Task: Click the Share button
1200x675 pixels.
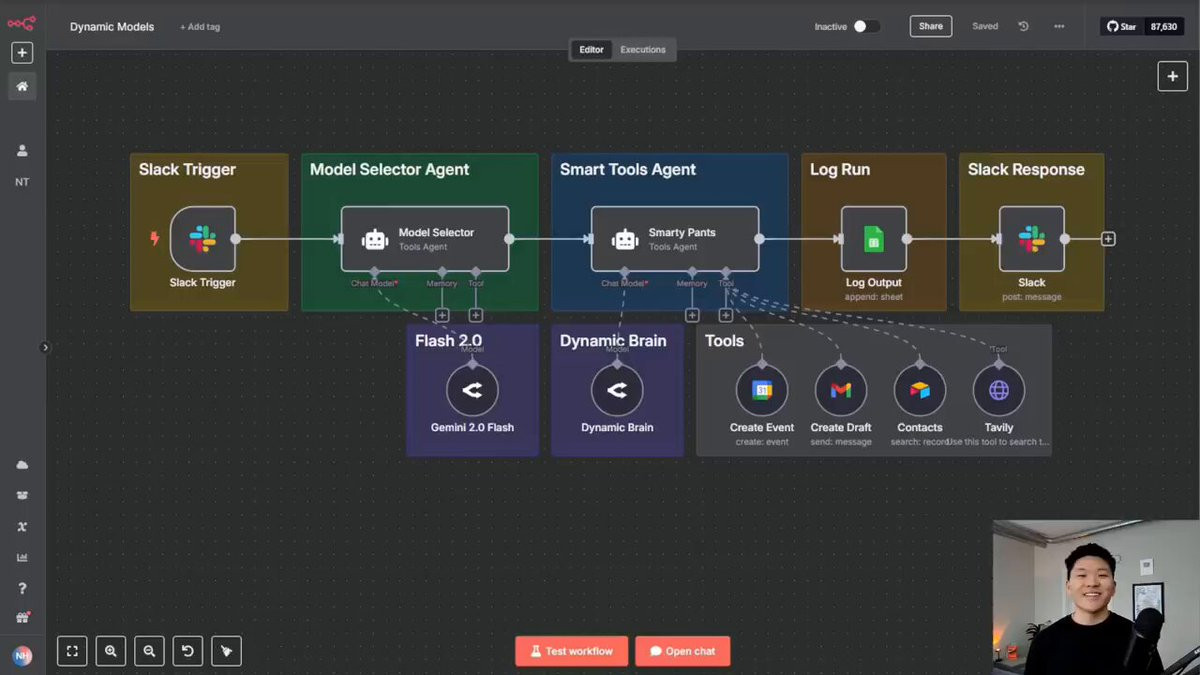Action: (x=930, y=27)
